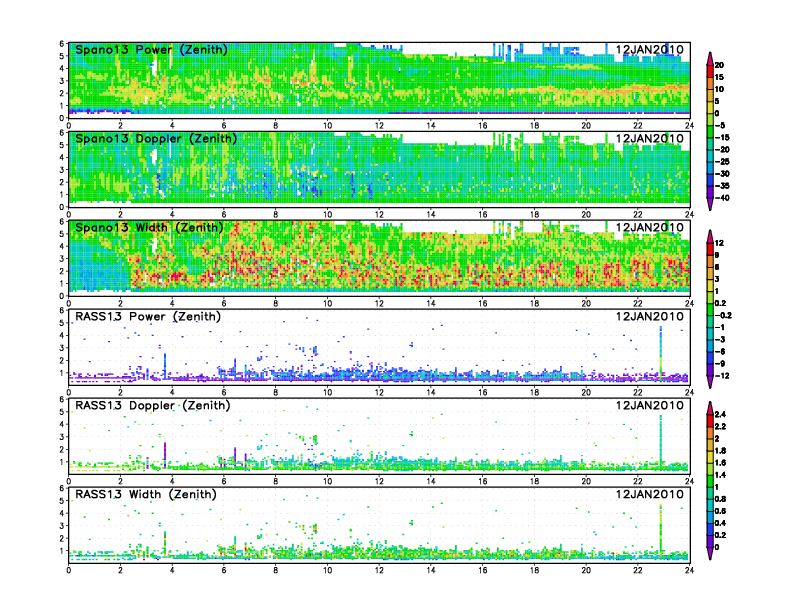Click the tall vertical spike in RASS13 Power plot
This screenshot has height=612, width=792.
(661, 352)
